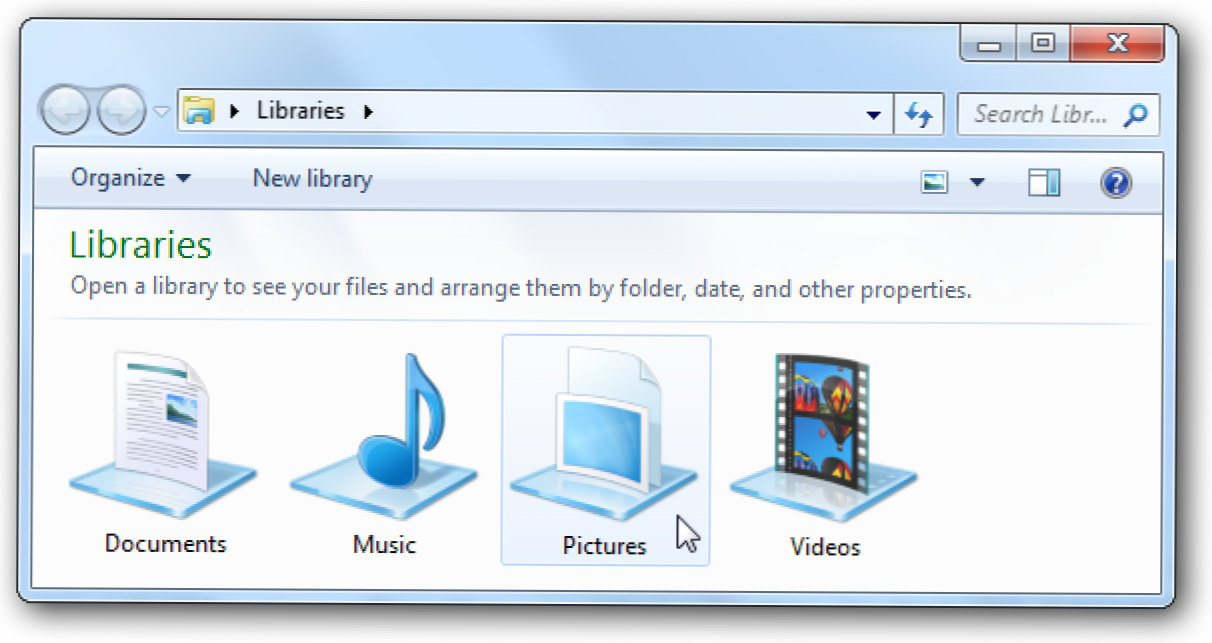Click the Forward navigation arrow
Screen dimensions: 1212x643
click(121, 112)
